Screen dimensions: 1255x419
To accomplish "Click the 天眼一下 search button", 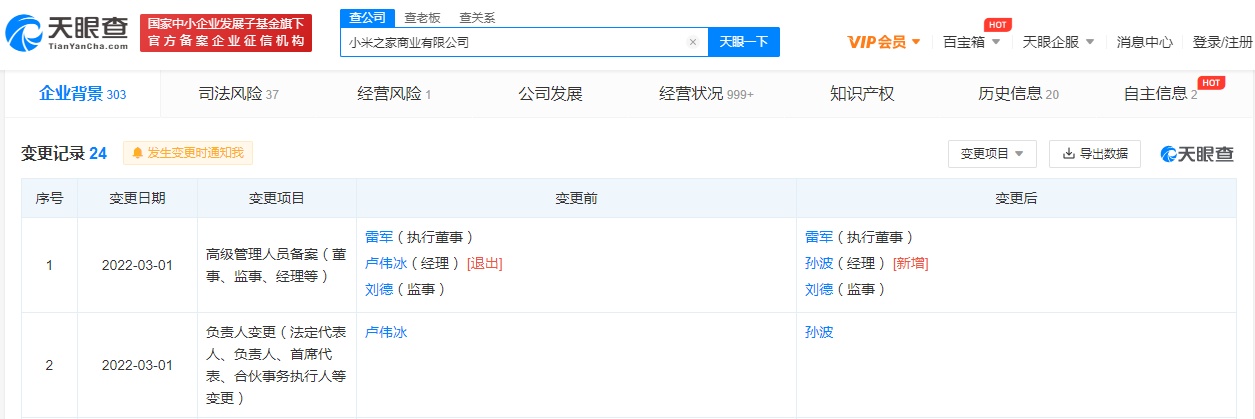I will 744,42.
